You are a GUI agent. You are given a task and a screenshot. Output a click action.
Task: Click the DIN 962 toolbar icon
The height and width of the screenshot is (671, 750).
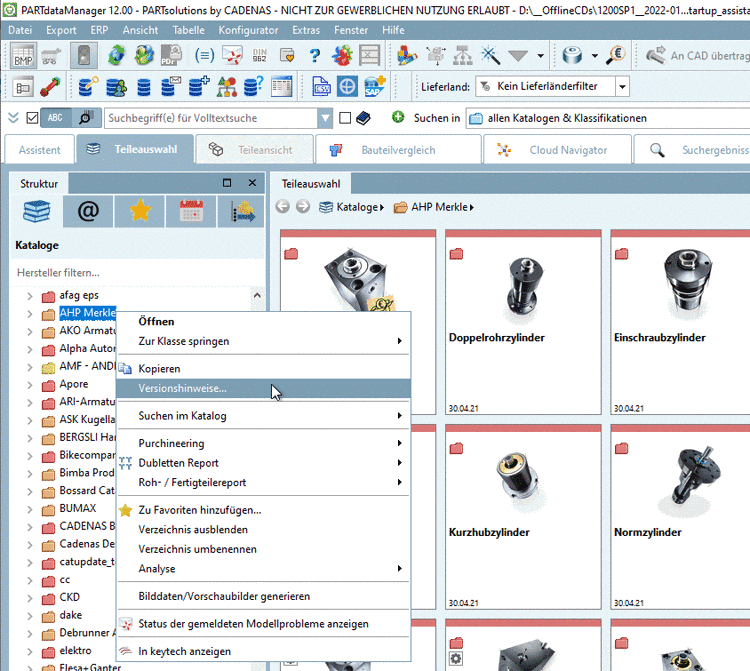point(259,56)
